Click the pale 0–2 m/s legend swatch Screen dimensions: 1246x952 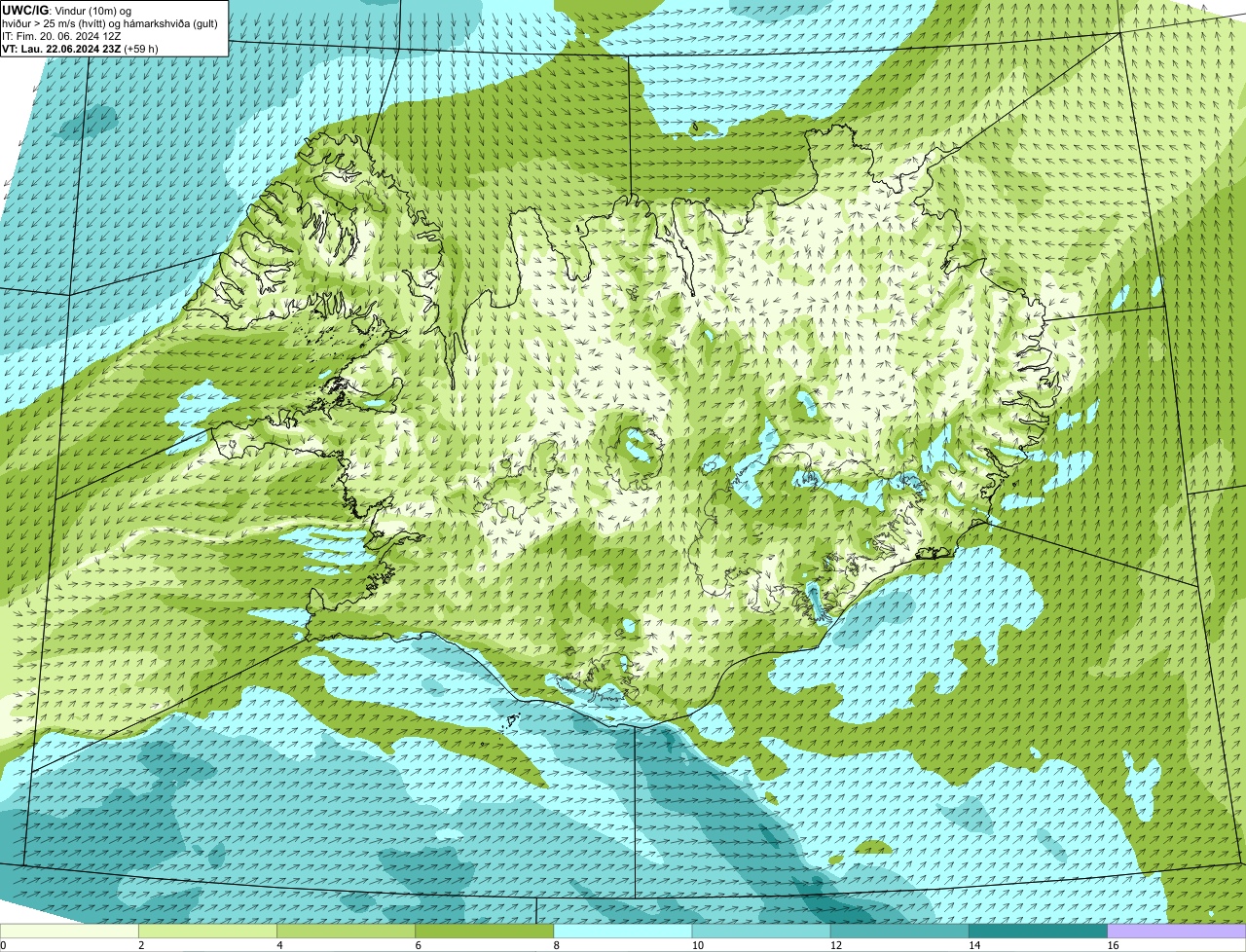[69, 932]
